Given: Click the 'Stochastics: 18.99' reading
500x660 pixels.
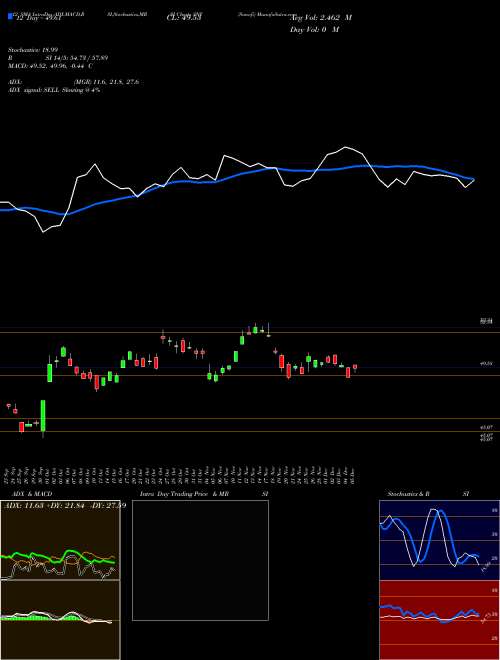Looking at the screenshot, I should point(33,50).
